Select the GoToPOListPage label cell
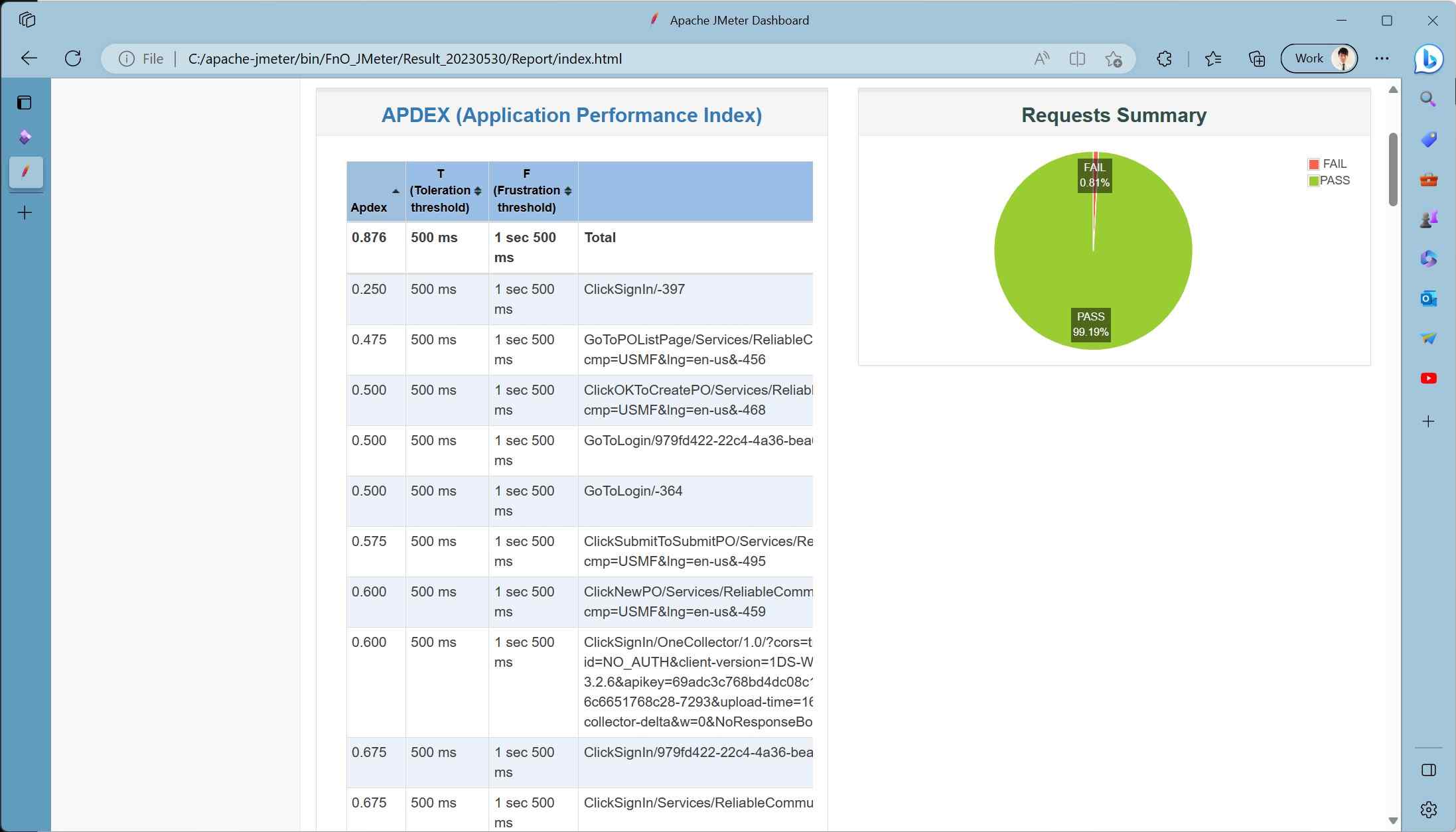 tap(695, 350)
